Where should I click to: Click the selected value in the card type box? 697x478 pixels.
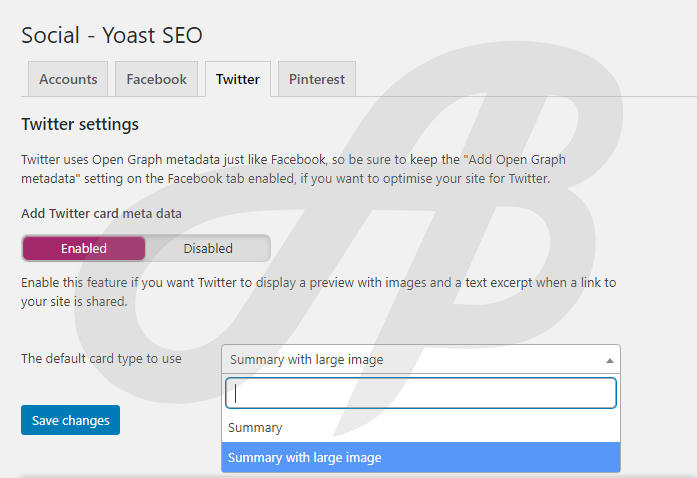[306, 359]
